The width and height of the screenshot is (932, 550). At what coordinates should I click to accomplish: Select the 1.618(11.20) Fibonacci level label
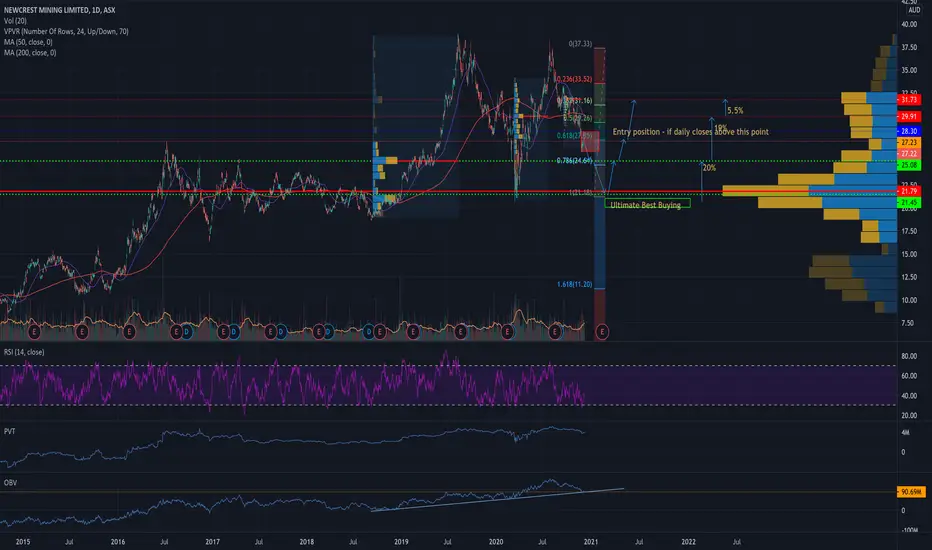[574, 284]
